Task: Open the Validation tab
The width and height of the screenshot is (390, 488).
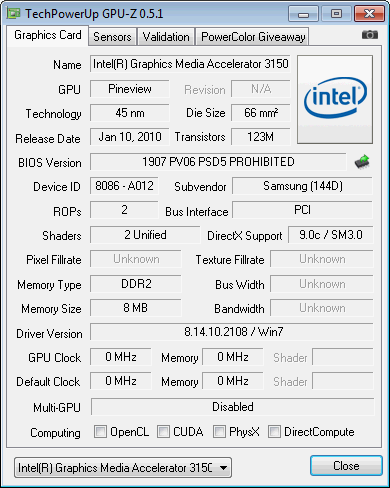Action: 166,37
